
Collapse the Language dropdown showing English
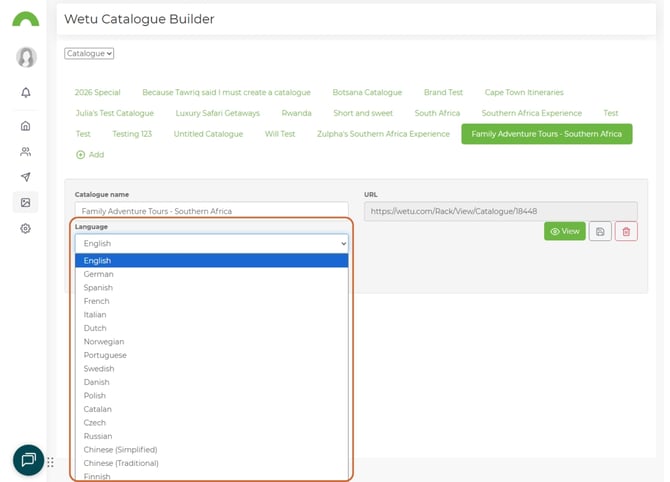coord(212,243)
